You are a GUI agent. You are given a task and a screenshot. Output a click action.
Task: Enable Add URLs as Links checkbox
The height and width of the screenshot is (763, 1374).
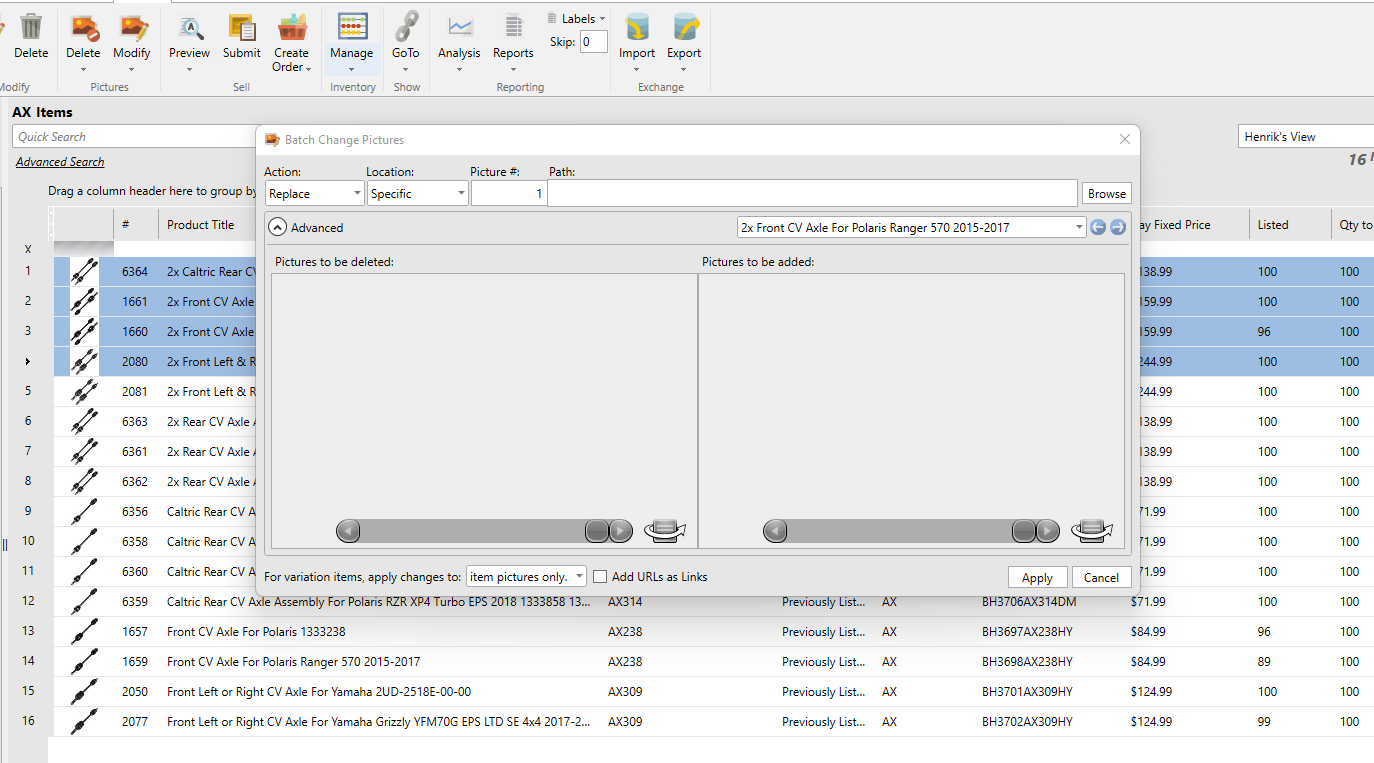pyautogui.click(x=600, y=577)
